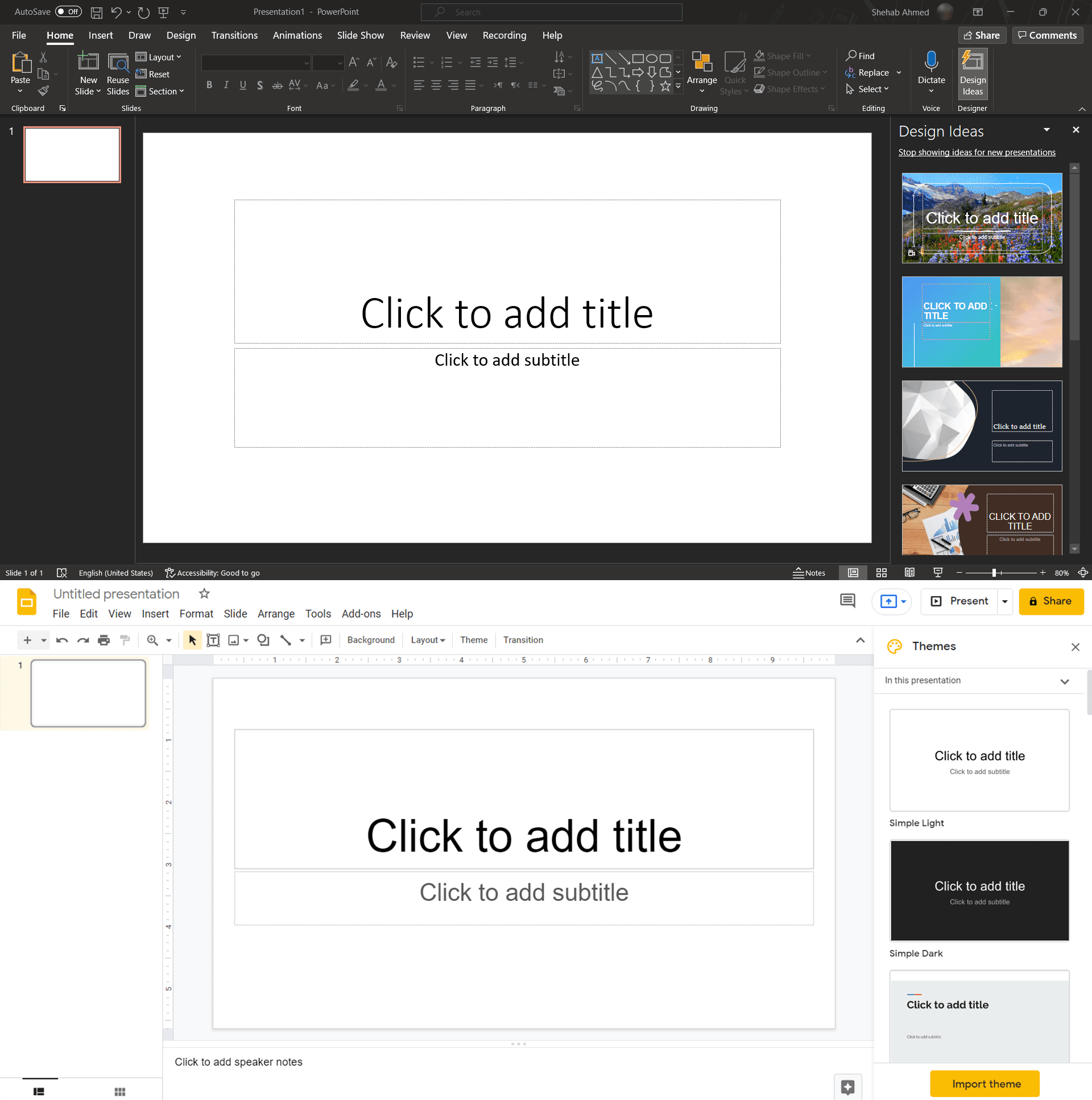
Task: Click the Format Painter brush icon
Action: pyautogui.click(x=43, y=90)
